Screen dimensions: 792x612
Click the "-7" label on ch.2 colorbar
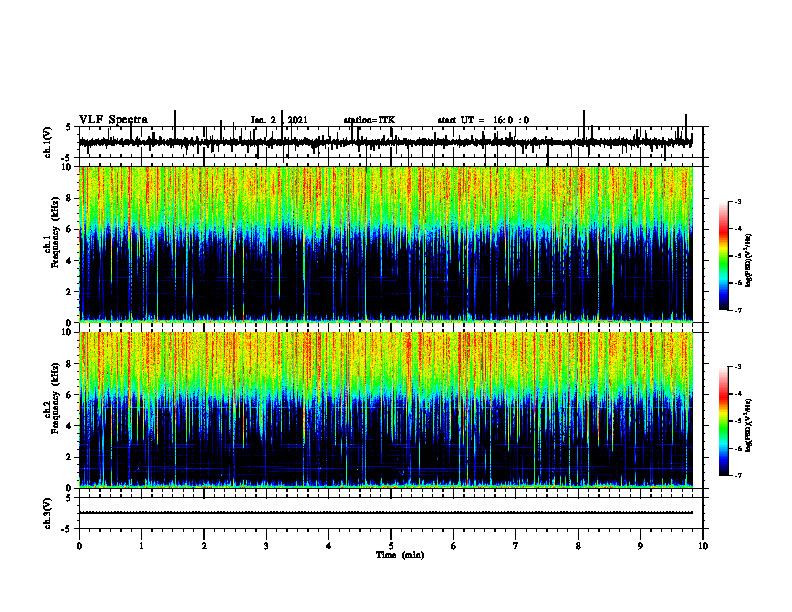coord(737,475)
